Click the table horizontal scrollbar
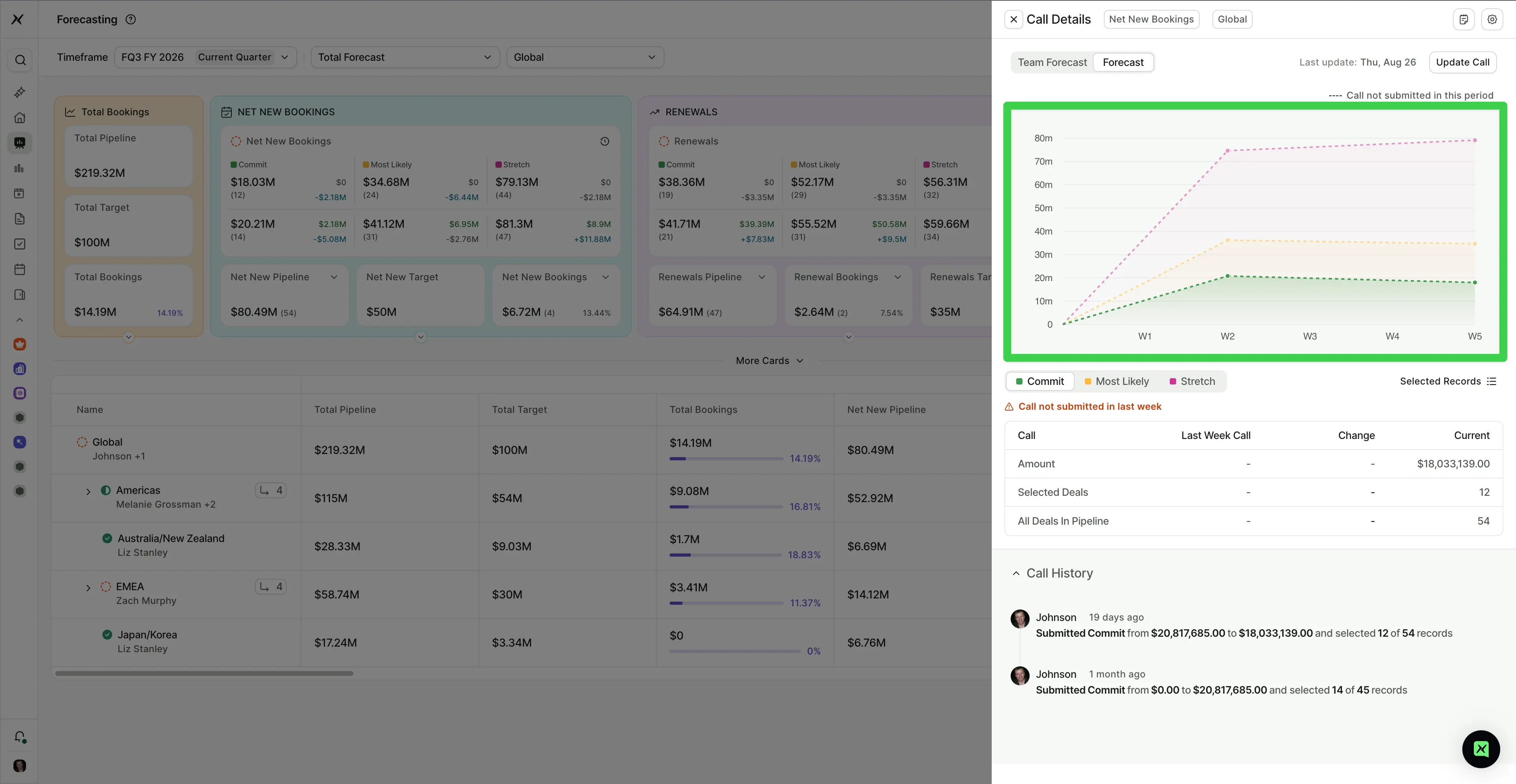 click(204, 673)
